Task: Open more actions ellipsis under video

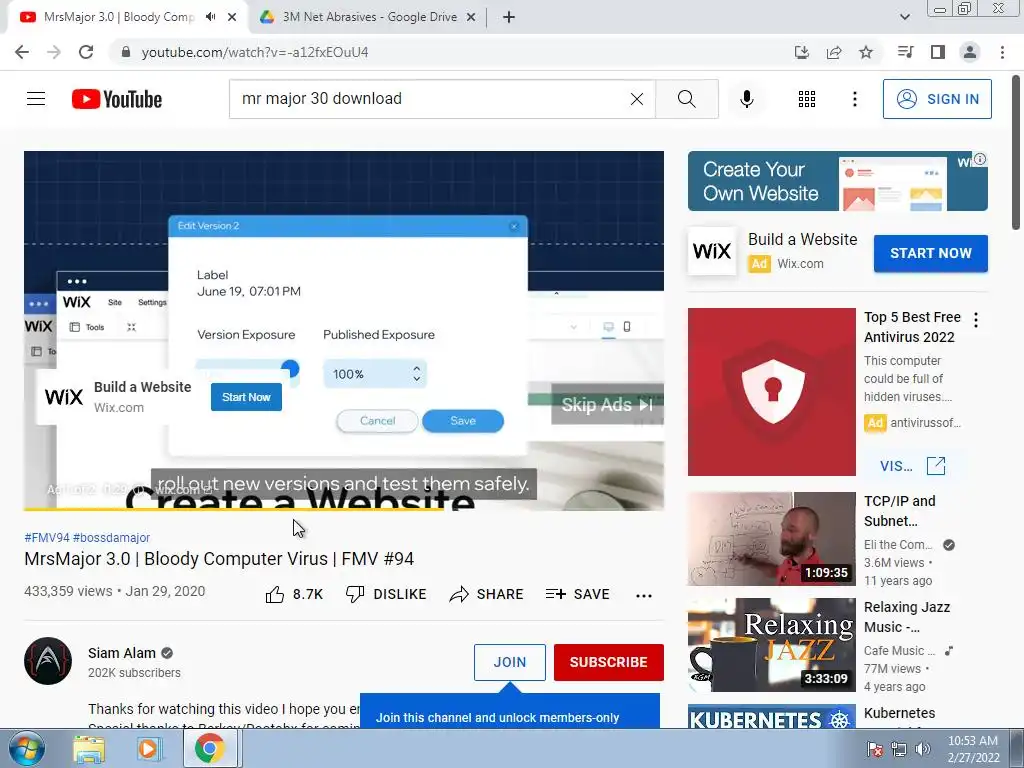Action: [x=644, y=595]
